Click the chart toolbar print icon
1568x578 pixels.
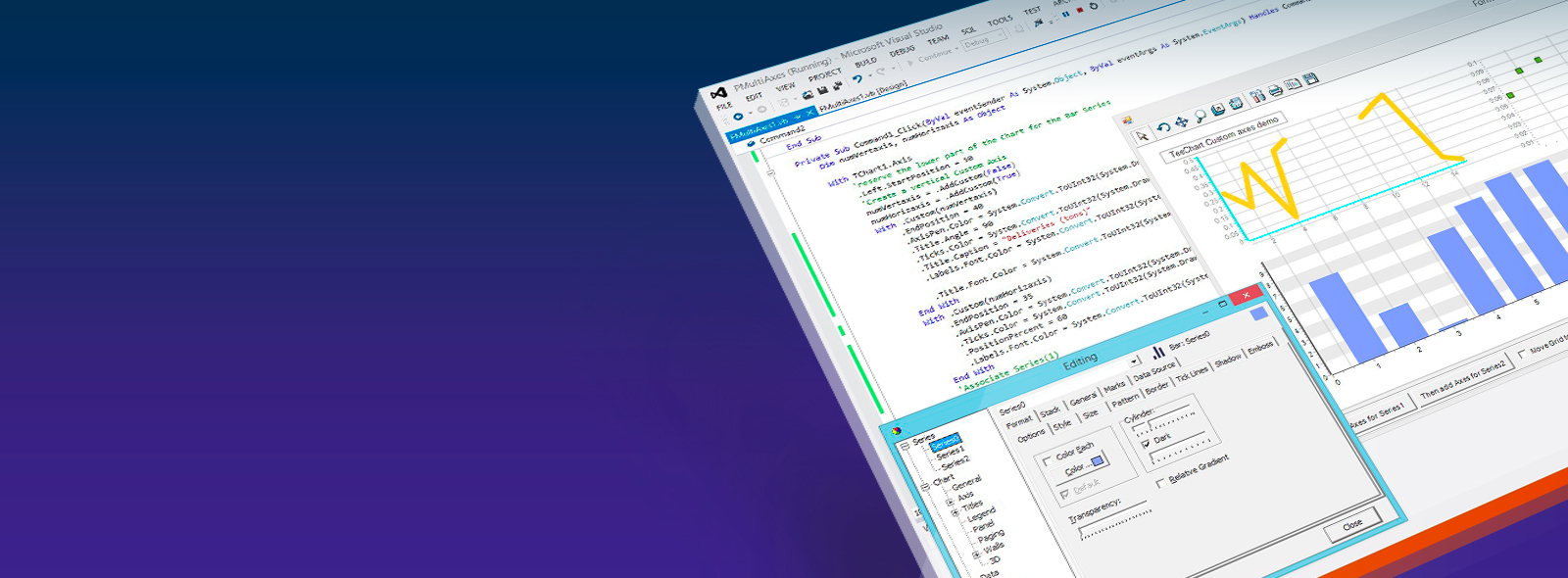(x=1275, y=90)
